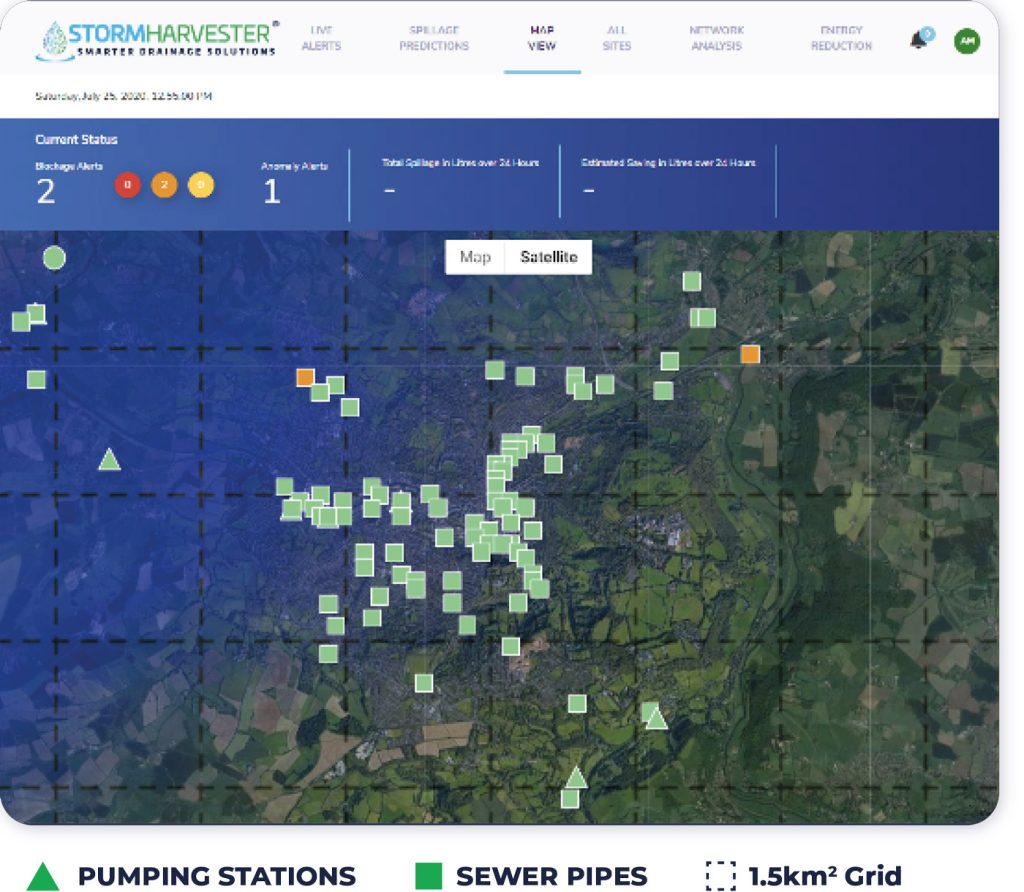Select the green circle marker on map
The width and height of the screenshot is (1024, 892).
point(54,258)
